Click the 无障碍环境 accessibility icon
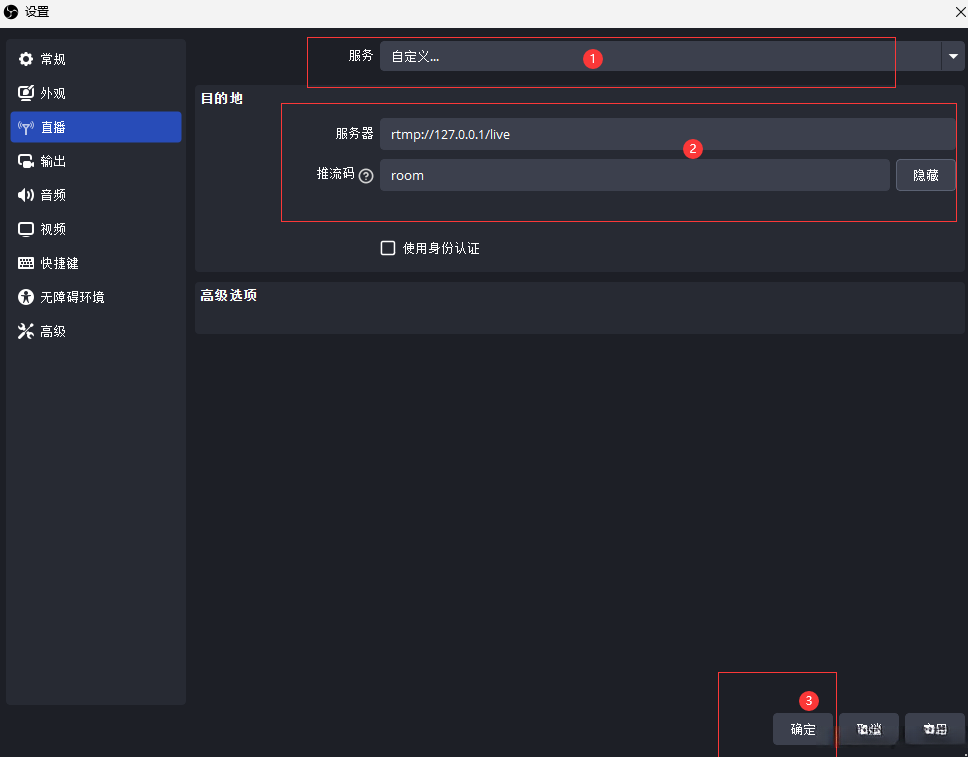 coord(25,297)
